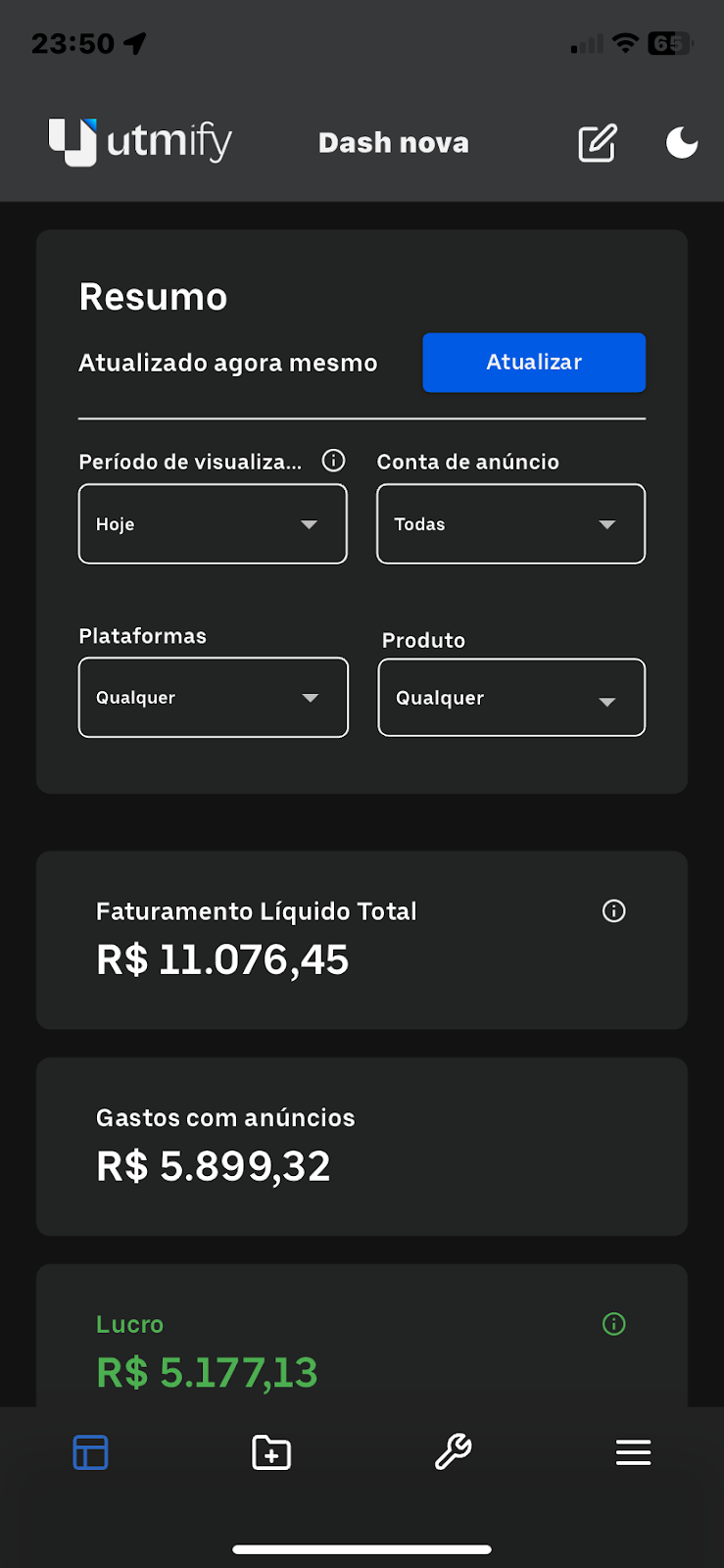Toggle dark mode moon icon

pos(682,143)
